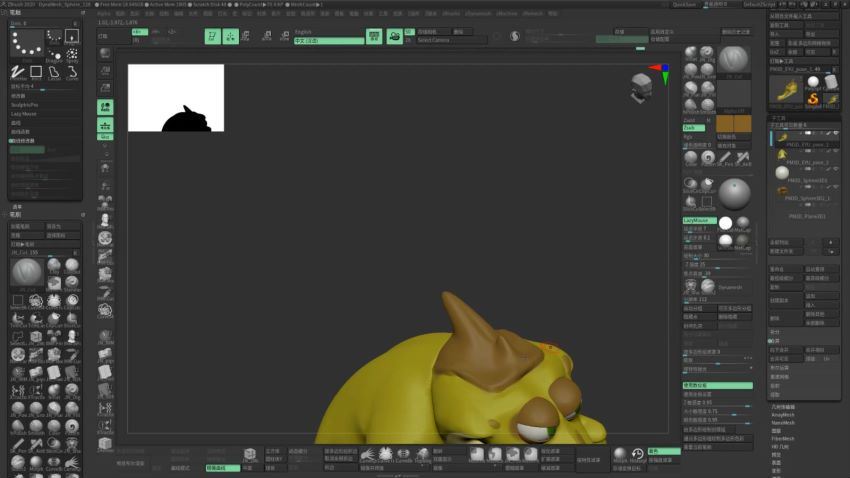Viewport: 850px width, 478px height.
Task: Click the GoZ button
Action: [x=775, y=52]
